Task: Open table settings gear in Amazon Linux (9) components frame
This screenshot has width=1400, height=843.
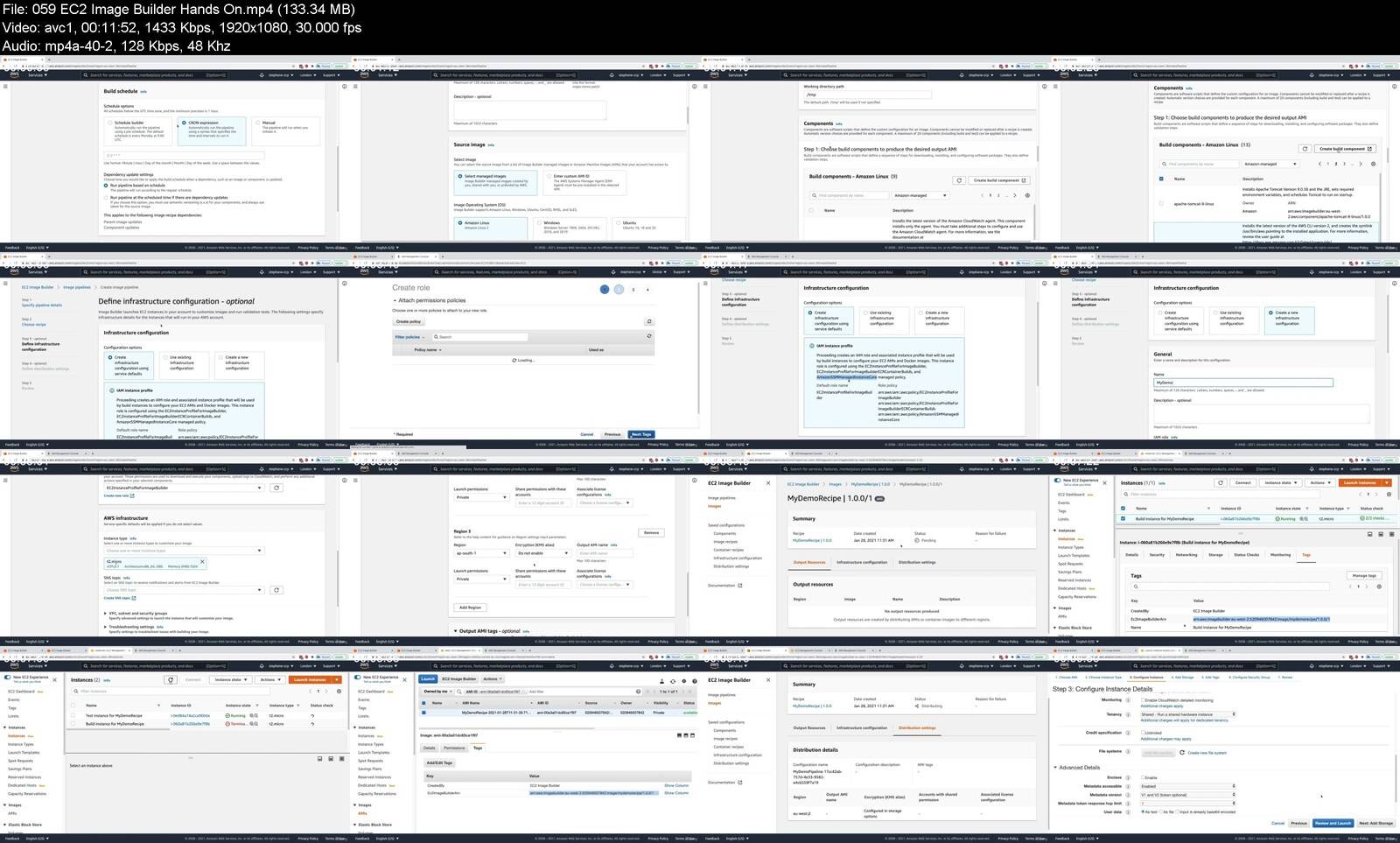Action: click(x=1027, y=195)
